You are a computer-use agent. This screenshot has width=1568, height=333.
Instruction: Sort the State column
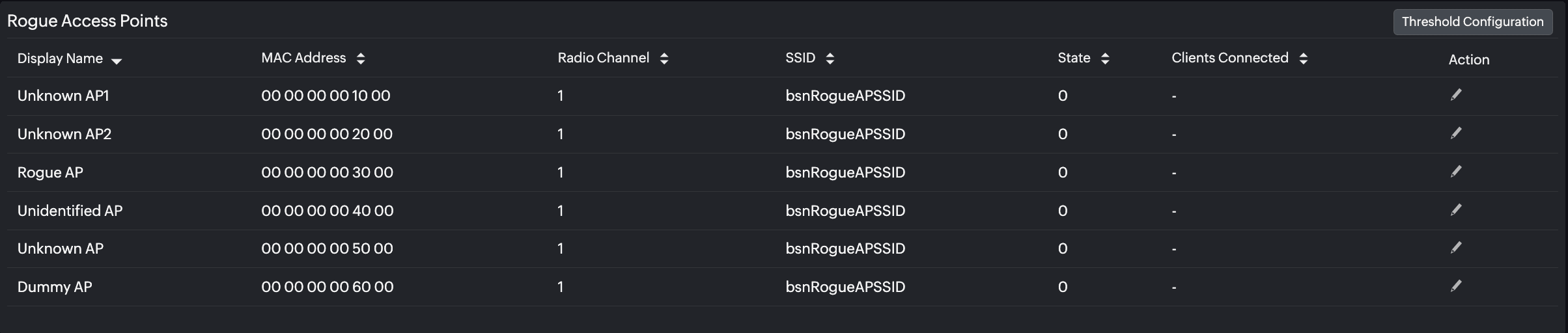pyautogui.click(x=1105, y=59)
